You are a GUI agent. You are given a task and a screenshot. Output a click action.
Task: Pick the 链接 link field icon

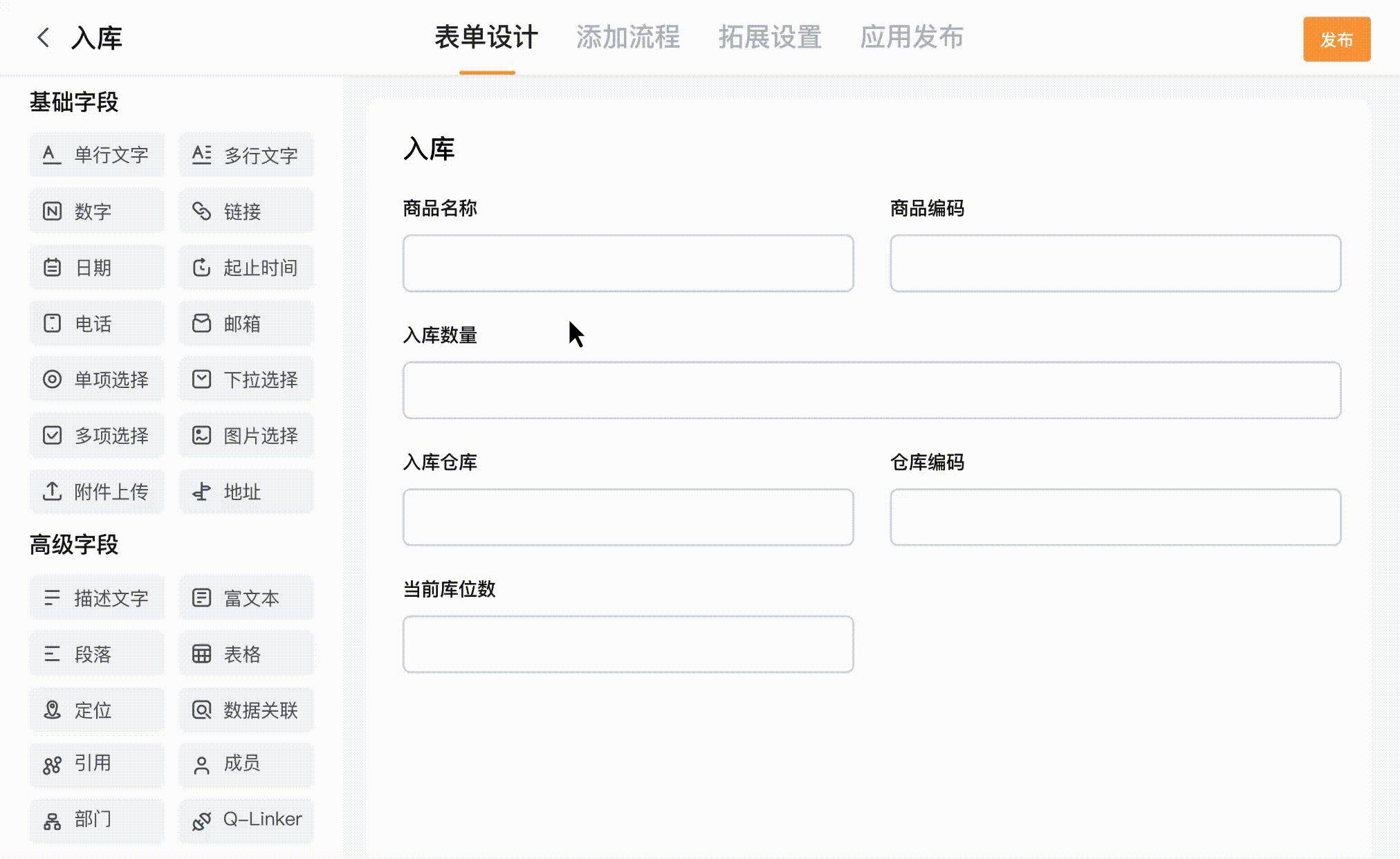point(201,211)
